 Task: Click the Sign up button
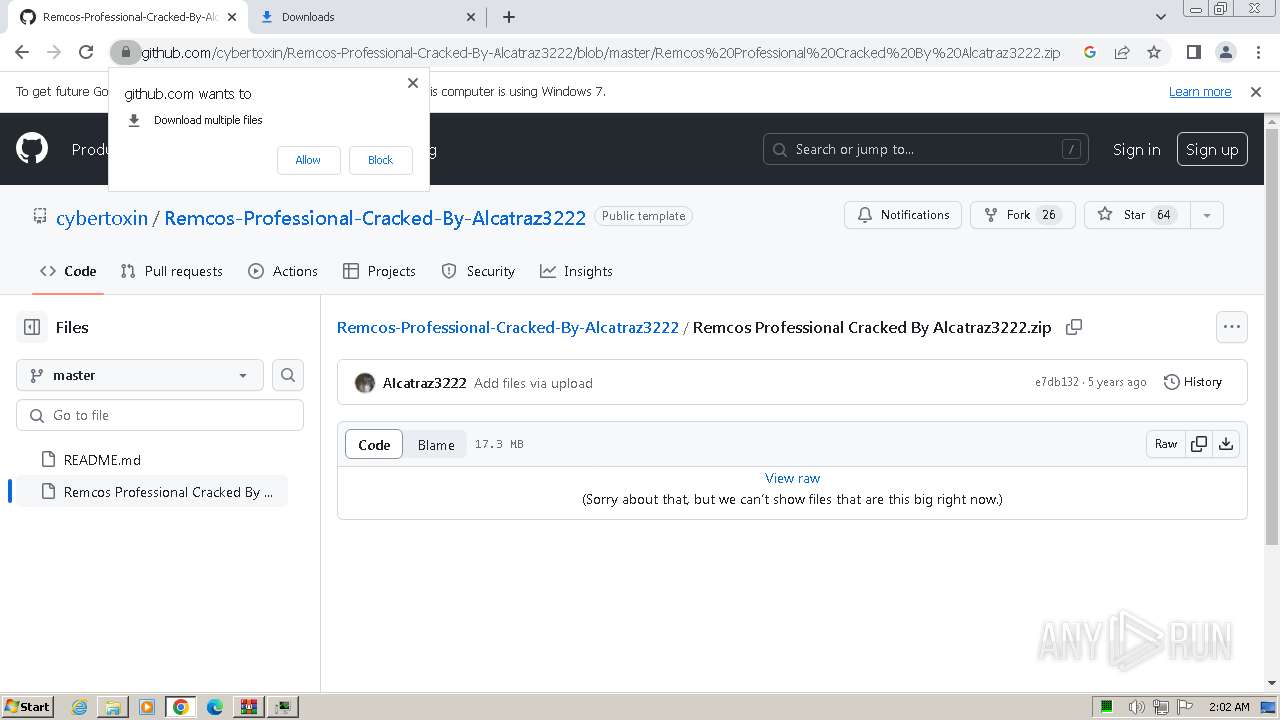point(1212,149)
